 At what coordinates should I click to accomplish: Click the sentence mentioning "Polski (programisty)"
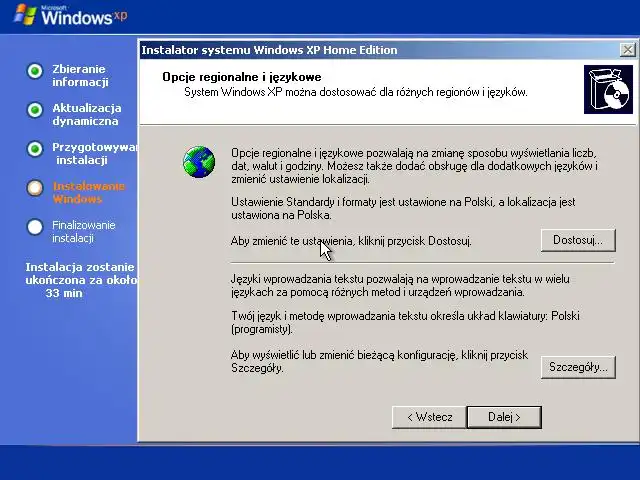click(405, 322)
